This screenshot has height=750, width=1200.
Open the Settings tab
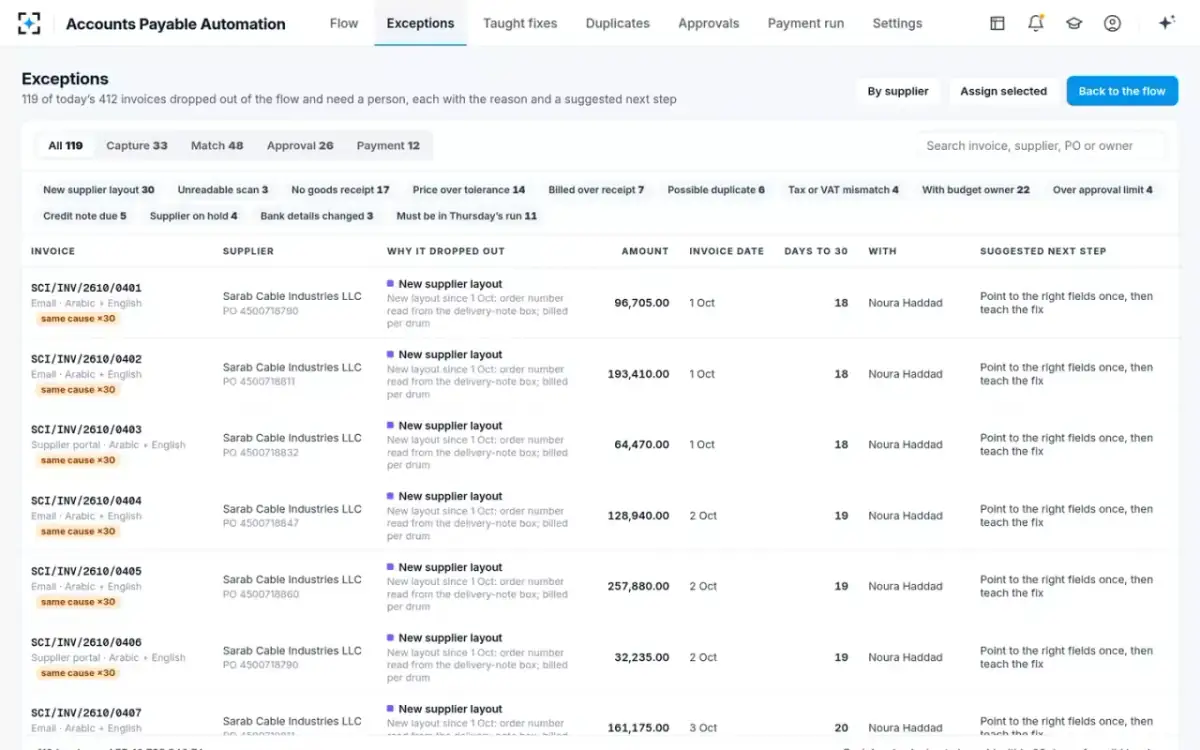897,23
